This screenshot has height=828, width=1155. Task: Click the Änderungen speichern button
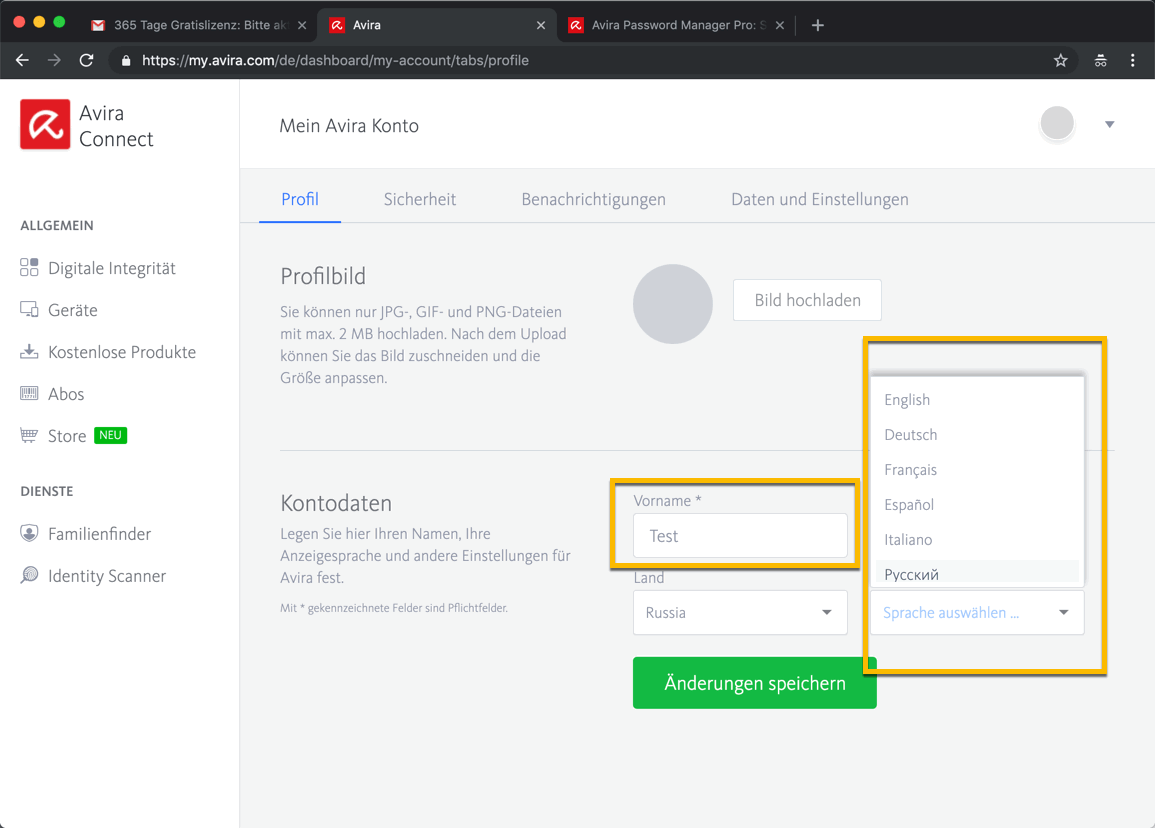(754, 683)
